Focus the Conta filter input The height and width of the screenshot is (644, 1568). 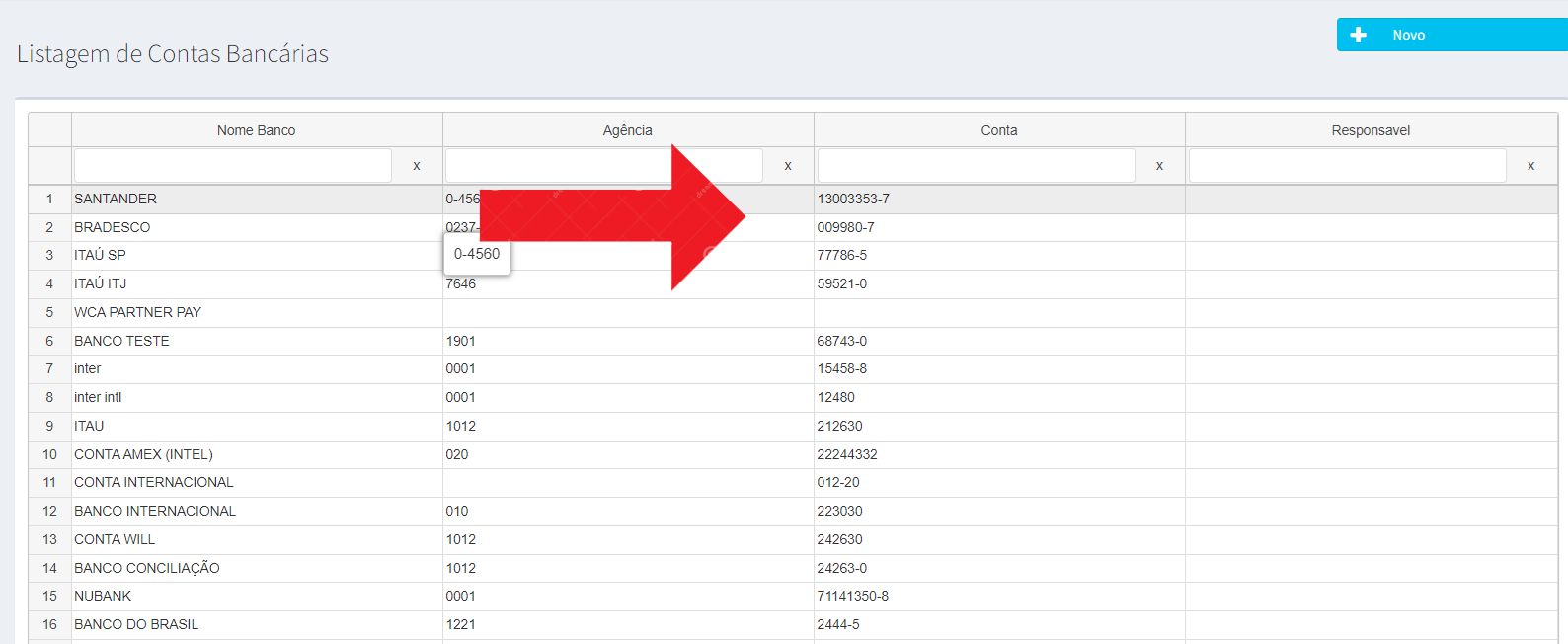point(977,166)
